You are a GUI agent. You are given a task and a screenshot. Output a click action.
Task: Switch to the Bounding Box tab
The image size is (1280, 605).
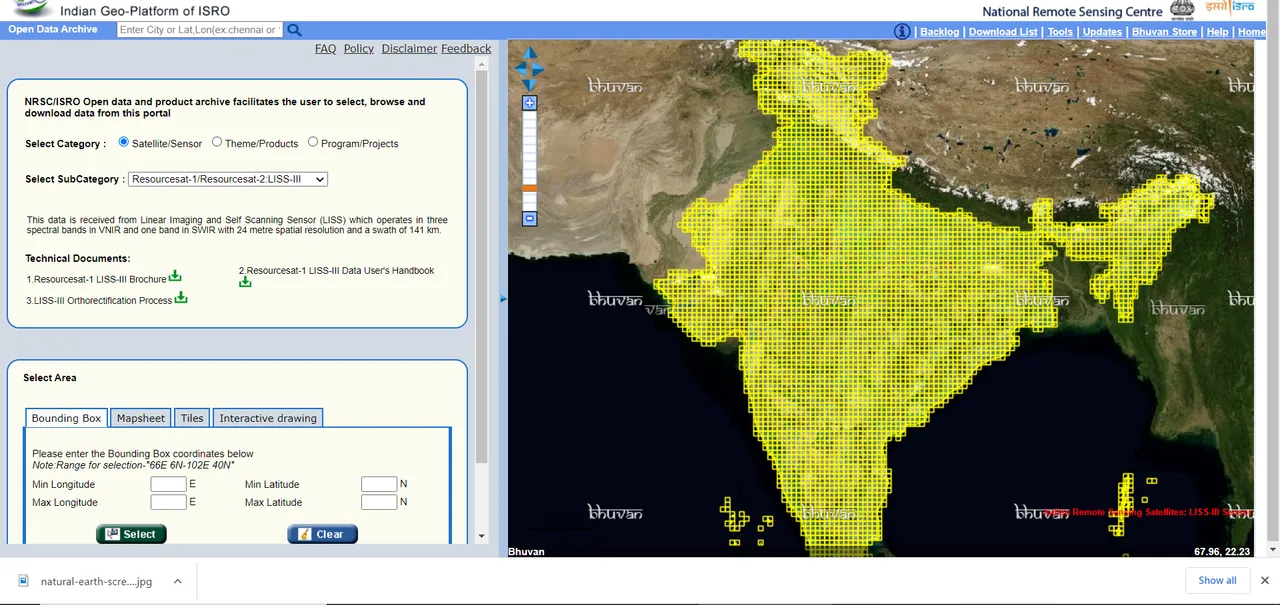click(66, 418)
